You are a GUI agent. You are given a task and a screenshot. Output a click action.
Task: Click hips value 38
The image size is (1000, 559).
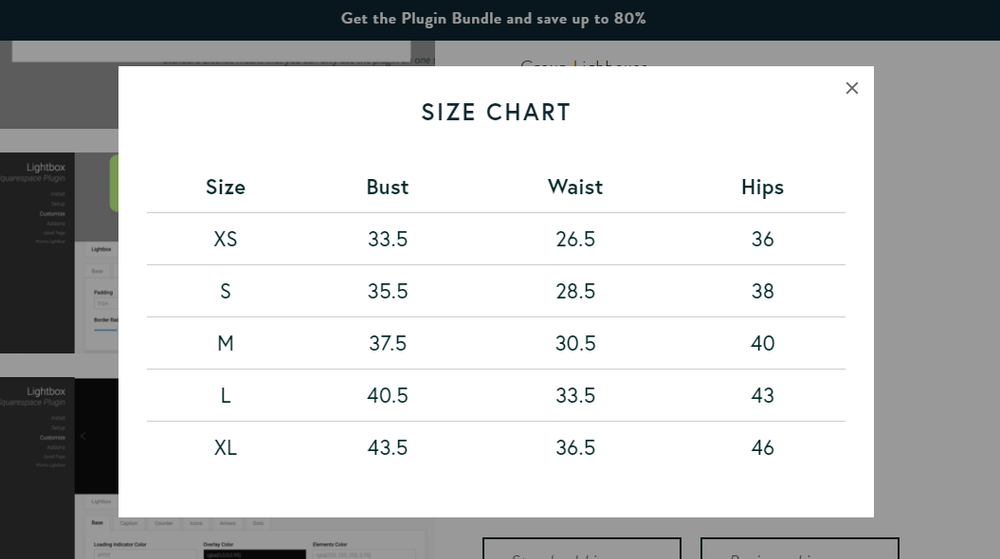pos(762,291)
